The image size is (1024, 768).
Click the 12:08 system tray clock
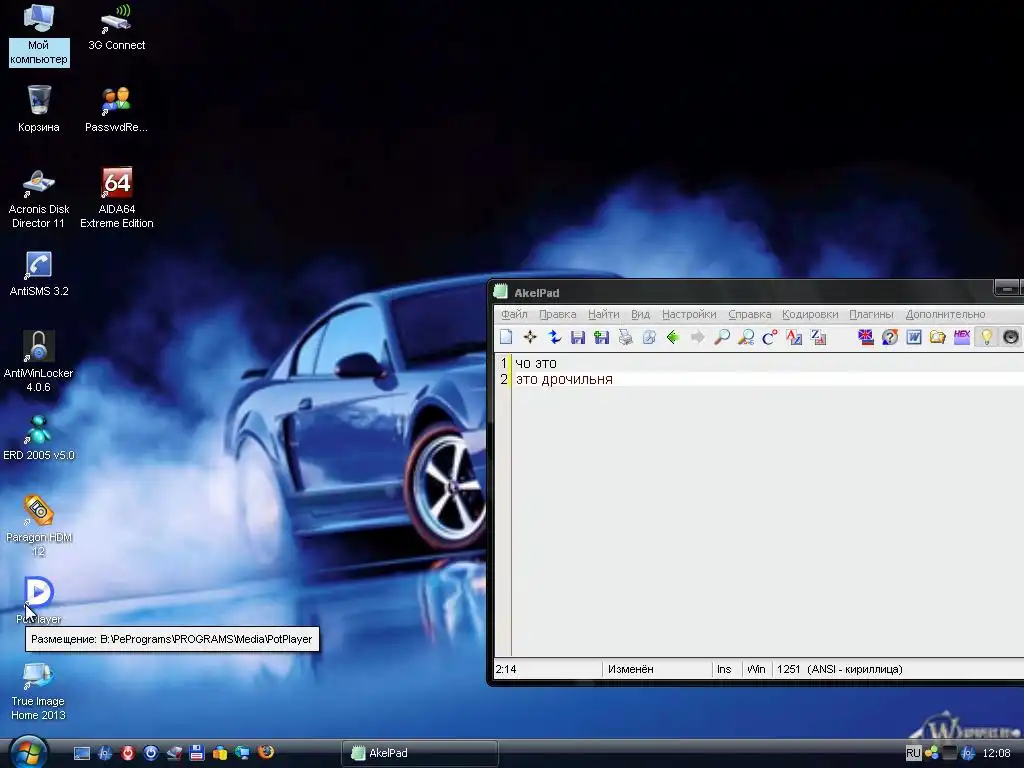(x=996, y=753)
